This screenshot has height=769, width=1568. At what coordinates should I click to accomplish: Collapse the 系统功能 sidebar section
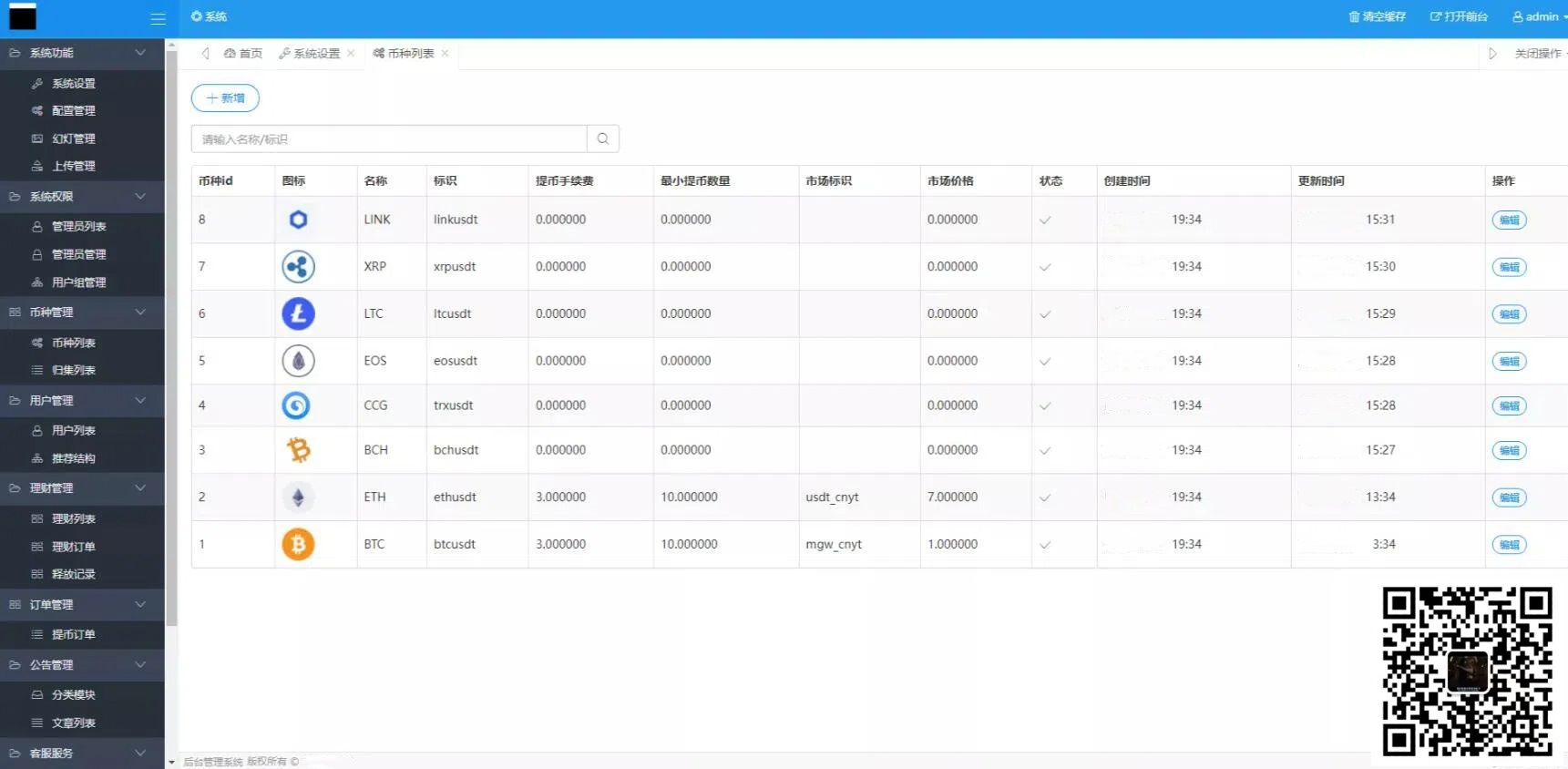coord(140,53)
